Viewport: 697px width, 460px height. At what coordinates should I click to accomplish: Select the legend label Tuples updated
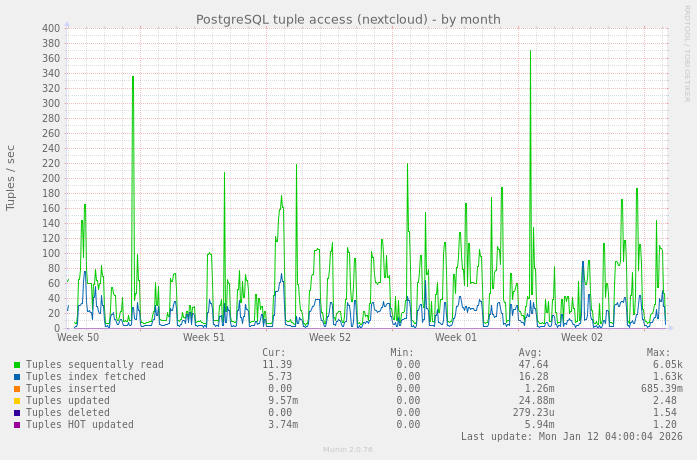(x=68, y=400)
